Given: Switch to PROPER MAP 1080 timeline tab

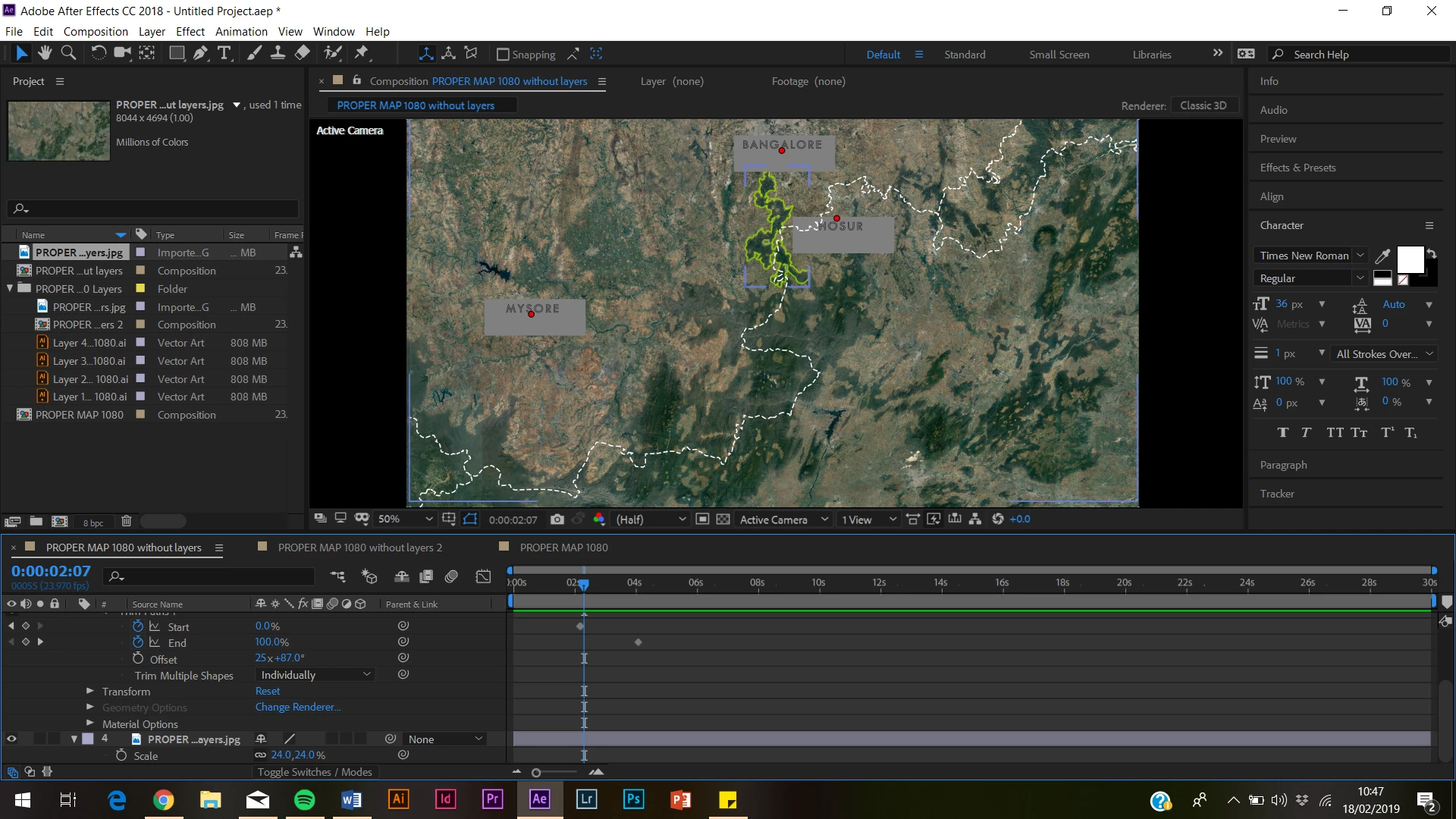Looking at the screenshot, I should [563, 548].
